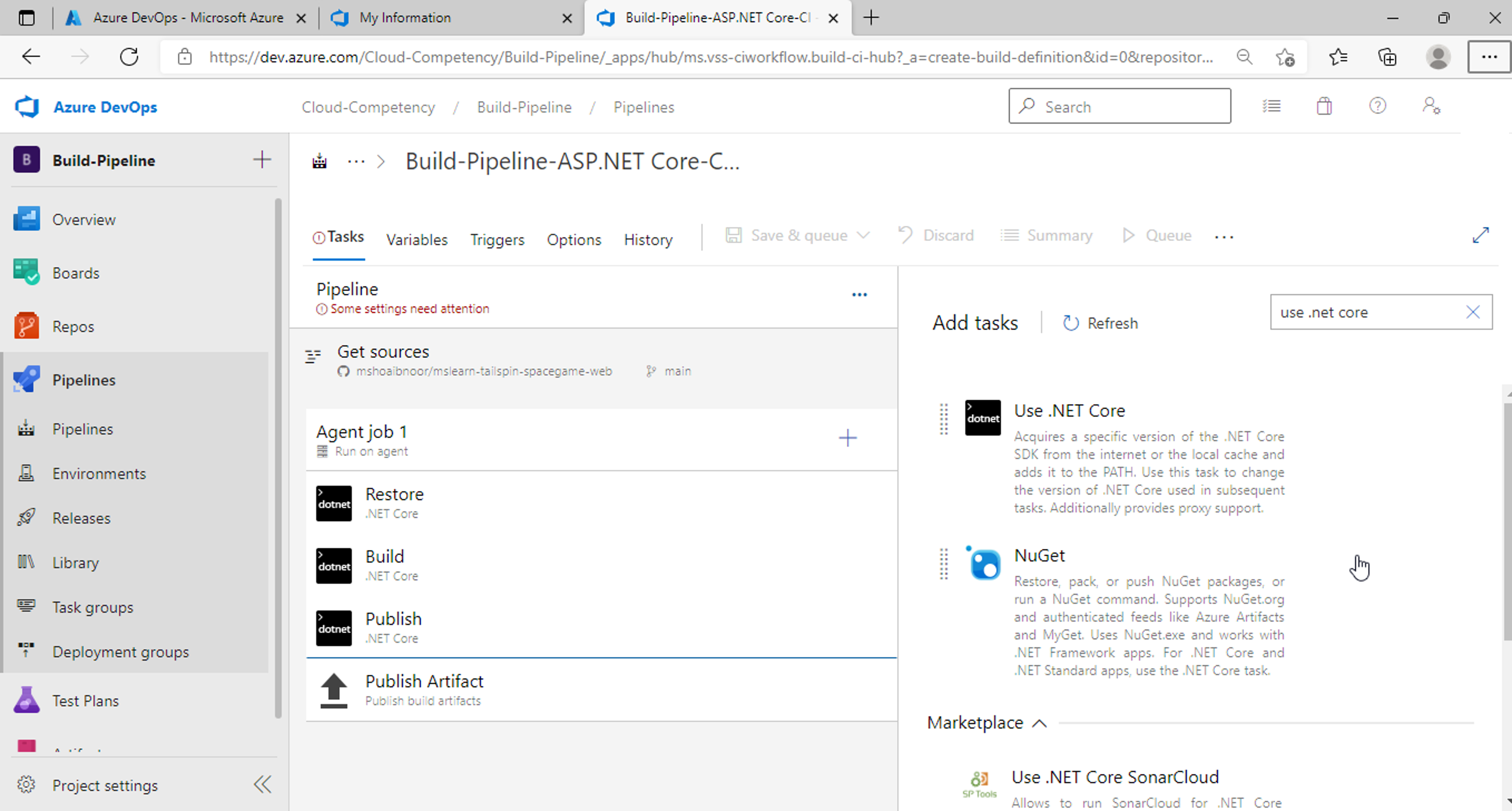Add a task to Agent job 1
Image resolution: width=1512 pixels, height=811 pixels.
[x=847, y=437]
